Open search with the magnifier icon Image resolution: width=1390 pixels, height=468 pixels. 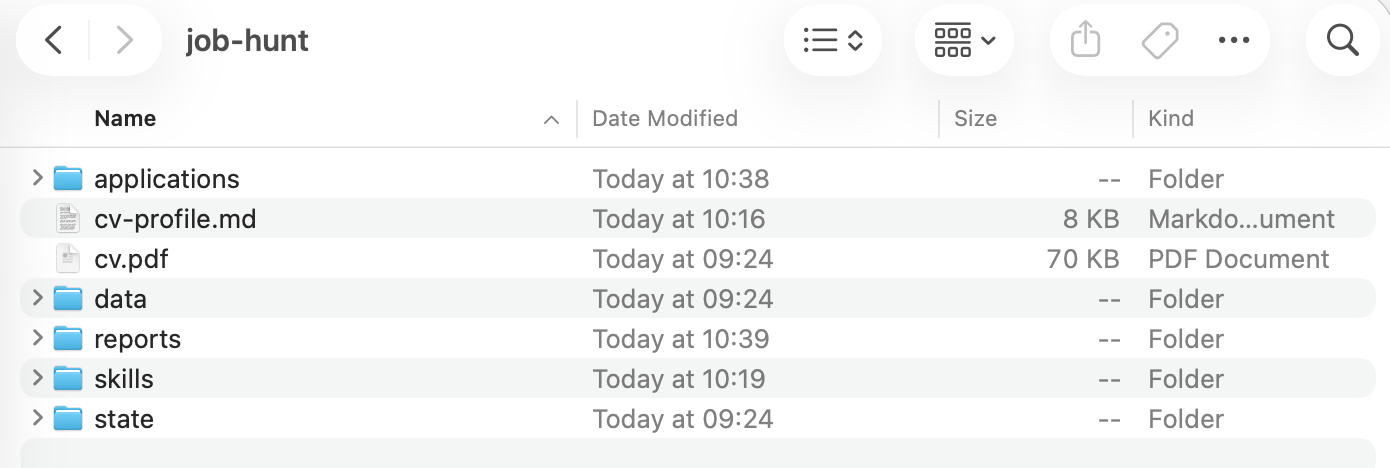1342,40
